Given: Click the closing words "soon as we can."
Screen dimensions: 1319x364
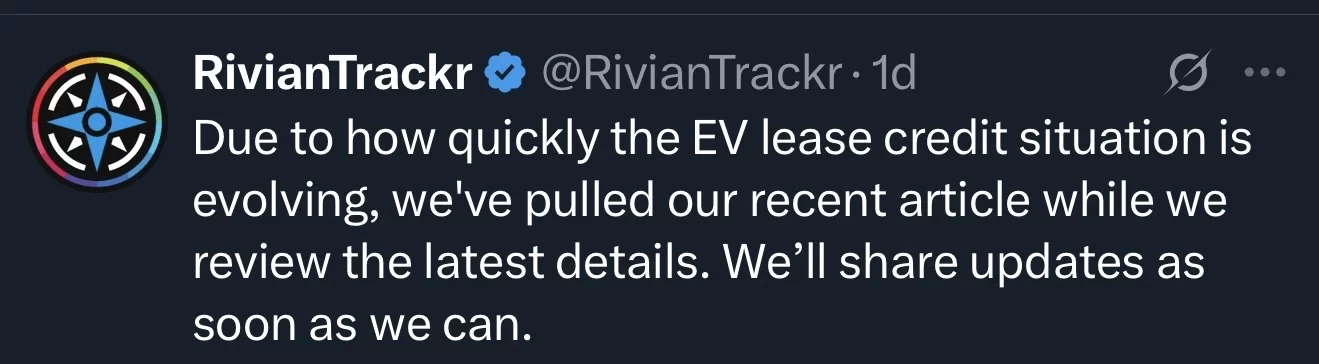Looking at the screenshot, I should point(359,326).
